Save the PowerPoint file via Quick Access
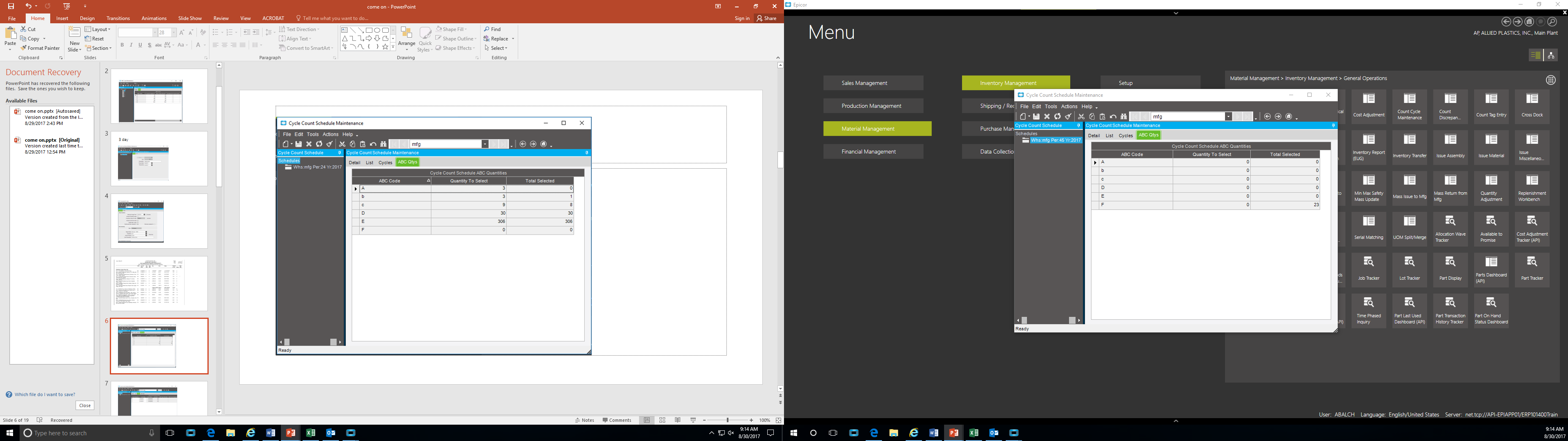 click(11, 6)
